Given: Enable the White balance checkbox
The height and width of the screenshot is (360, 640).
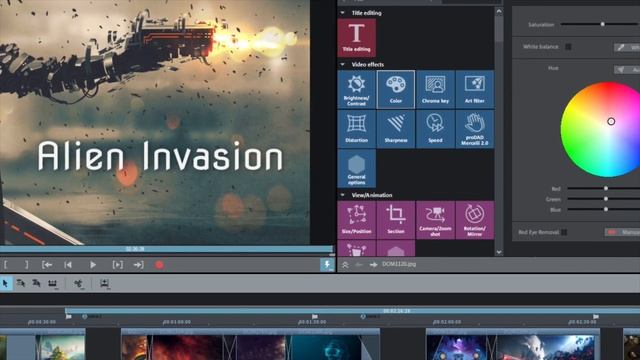Looking at the screenshot, I should coord(568,47).
